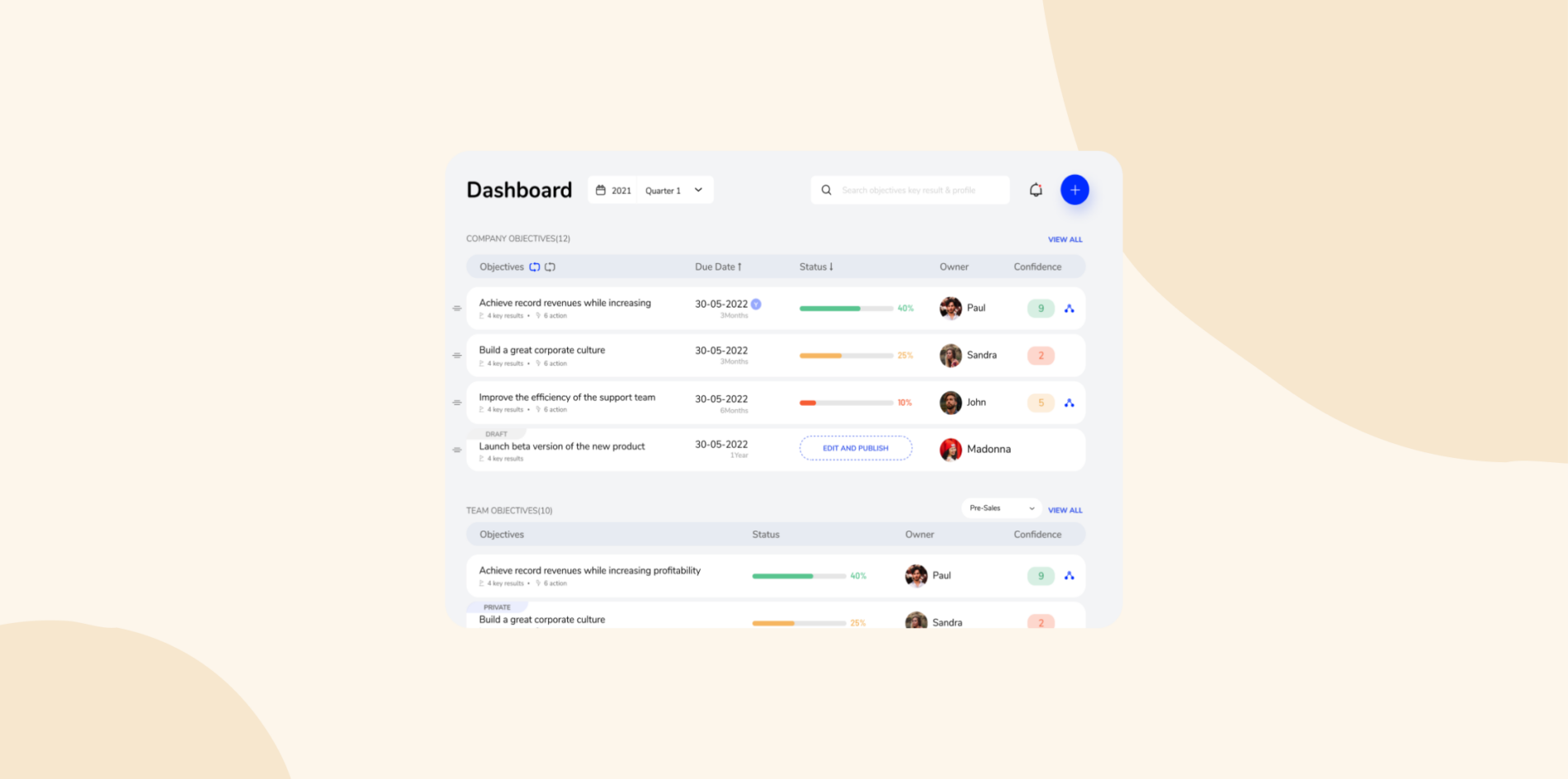This screenshot has width=1568, height=779.
Task: Click Sandra's avatar in company objectives
Action: tap(951, 356)
